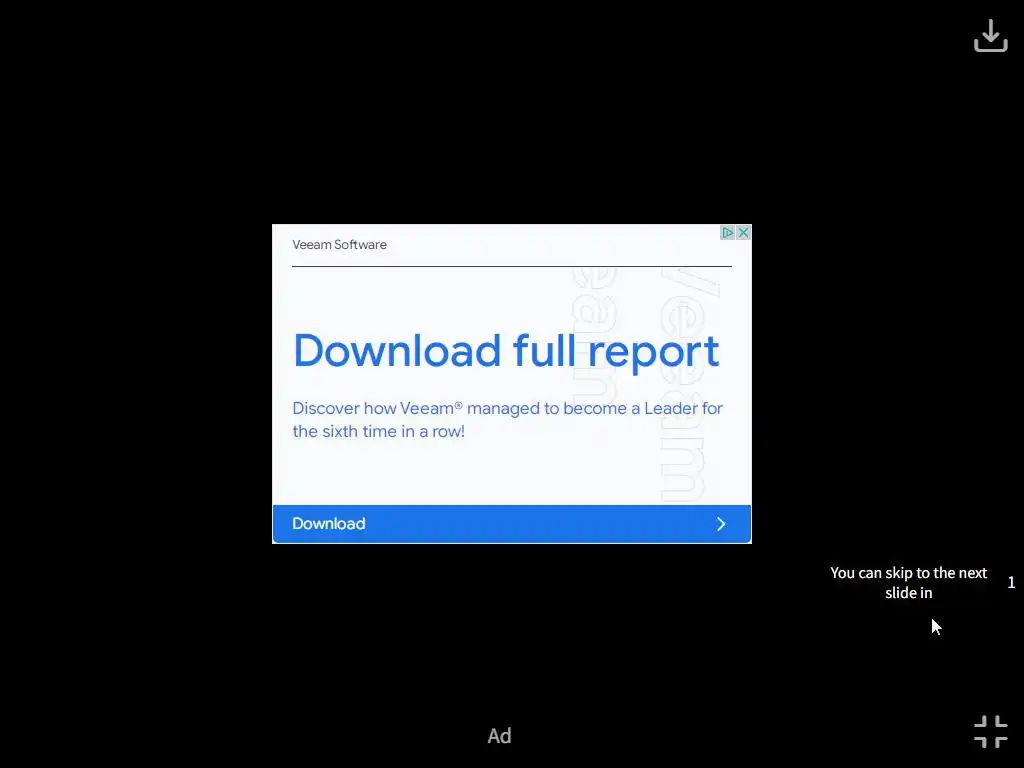Click the arrow chevron on the Download bar
This screenshot has height=768, width=1024.
point(721,524)
